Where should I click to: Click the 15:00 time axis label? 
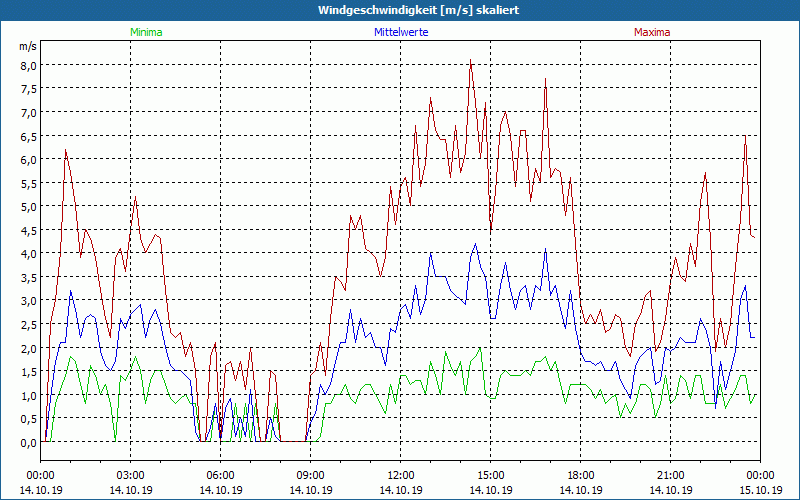tap(490, 475)
